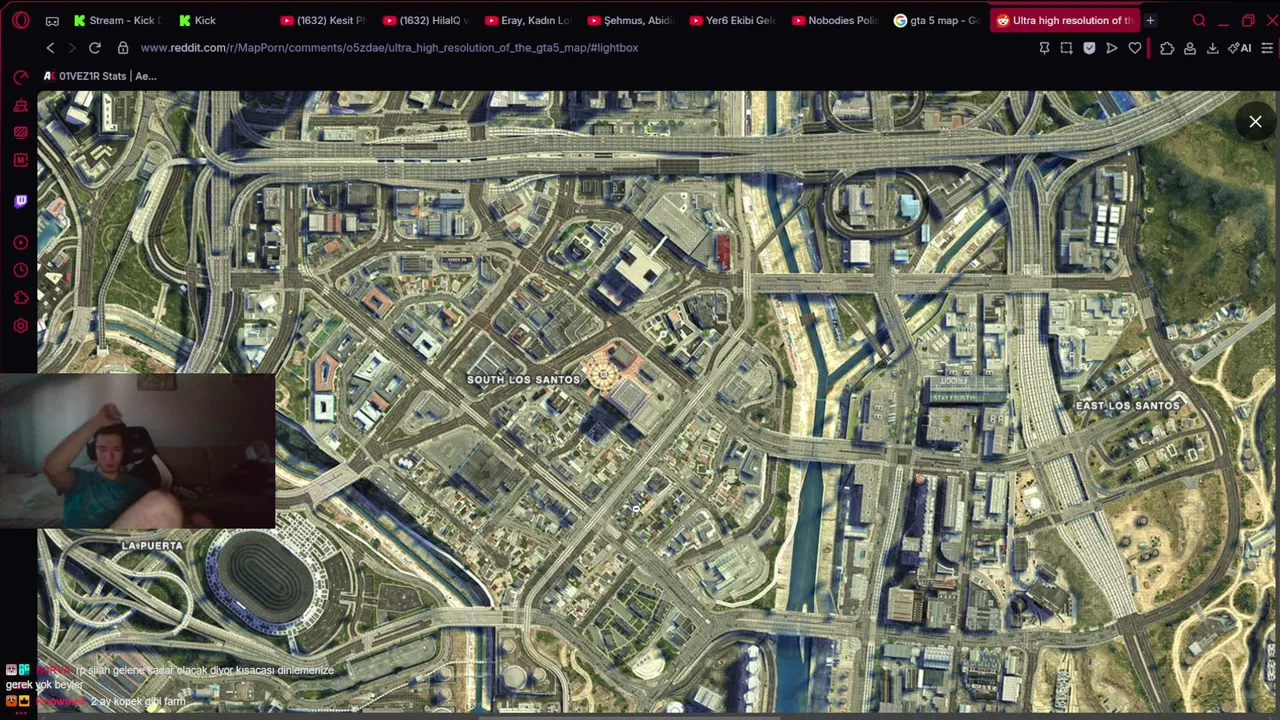Add page to bookmarks heart
Image resolution: width=1280 pixels, height=720 pixels.
coord(1135,48)
